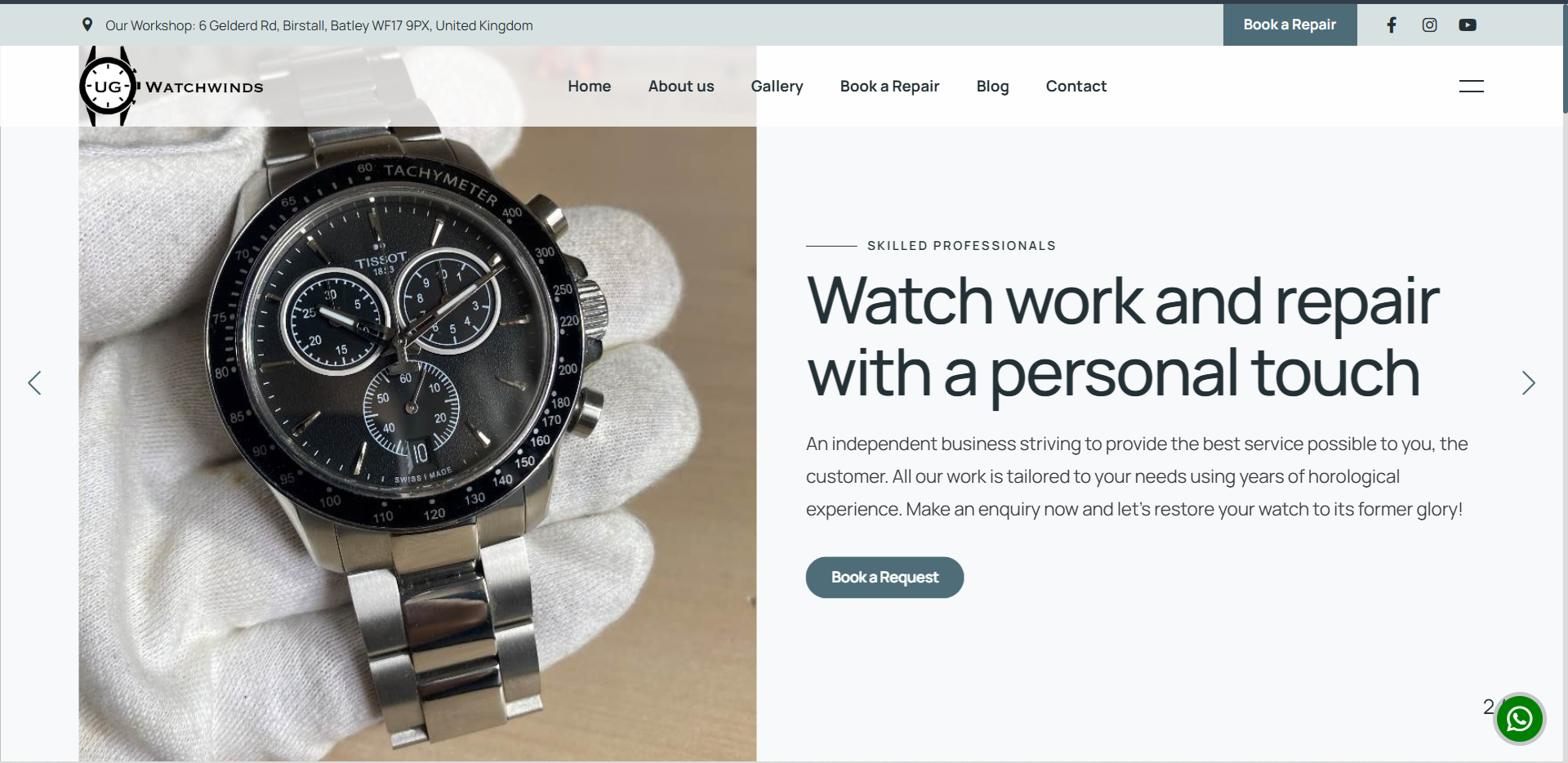Click the Book a Request button
This screenshot has height=763, width=1568.
(x=884, y=577)
